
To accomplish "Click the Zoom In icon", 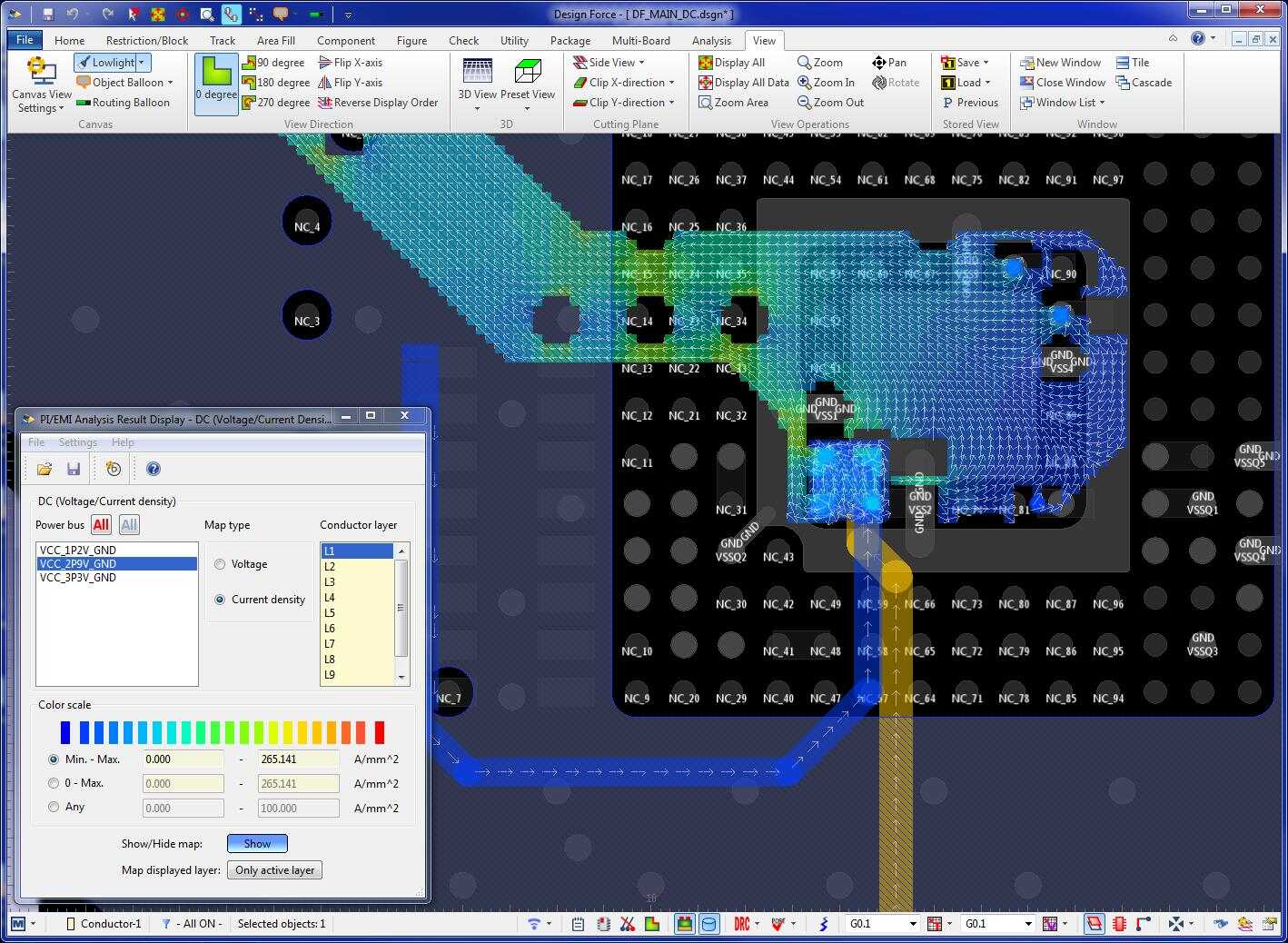I will tap(805, 83).
